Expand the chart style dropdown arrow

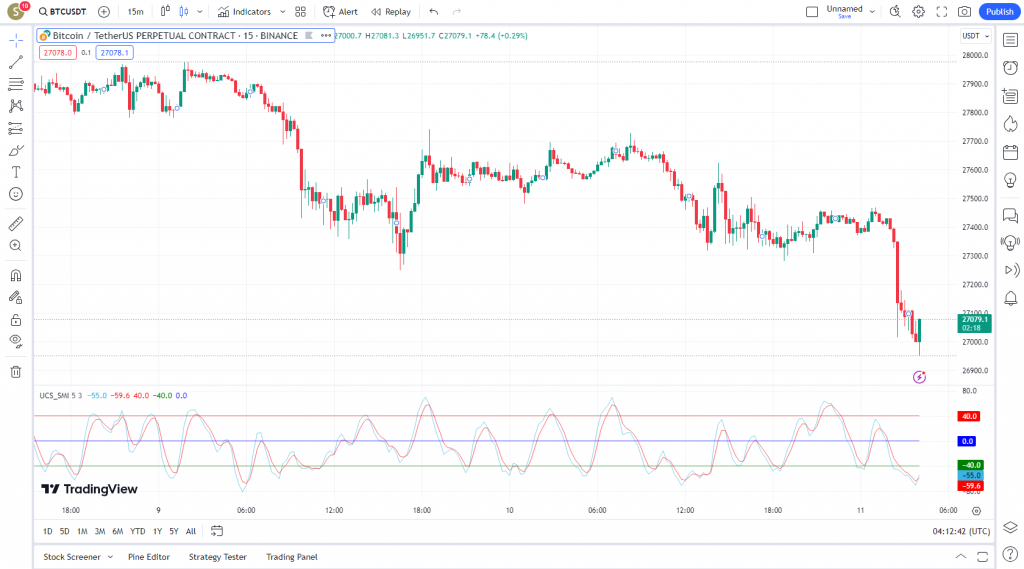[x=200, y=12]
